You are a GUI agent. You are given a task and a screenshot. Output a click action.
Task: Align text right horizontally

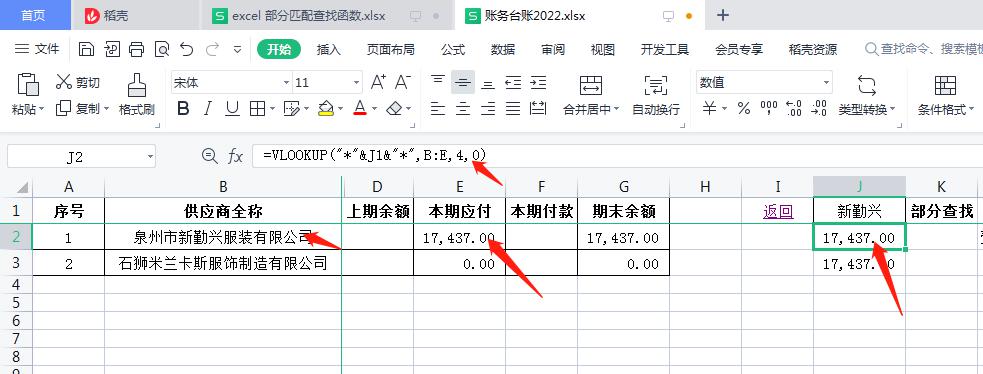(x=488, y=109)
